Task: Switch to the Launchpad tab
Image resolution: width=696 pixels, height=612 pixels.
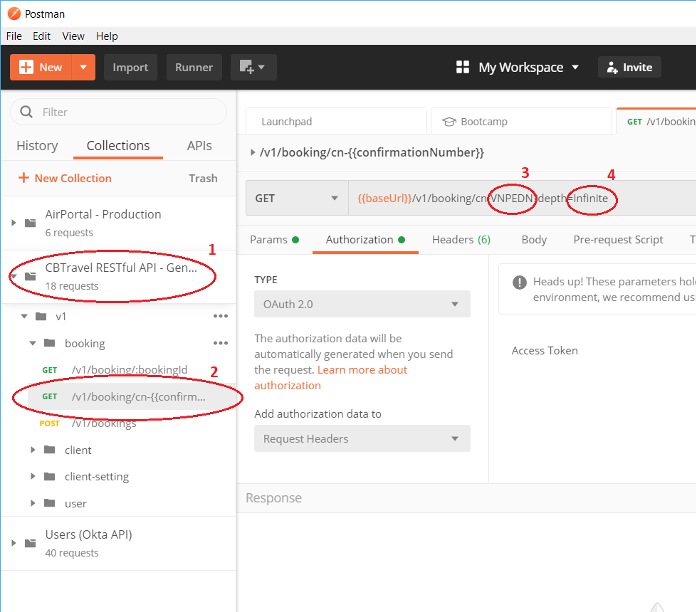Action: click(336, 121)
